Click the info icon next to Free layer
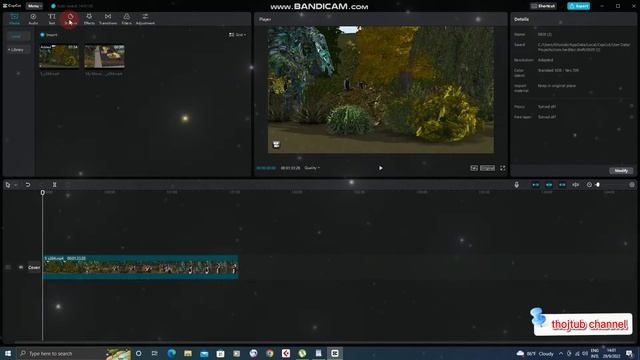This screenshot has height=360, width=640. tap(631, 117)
